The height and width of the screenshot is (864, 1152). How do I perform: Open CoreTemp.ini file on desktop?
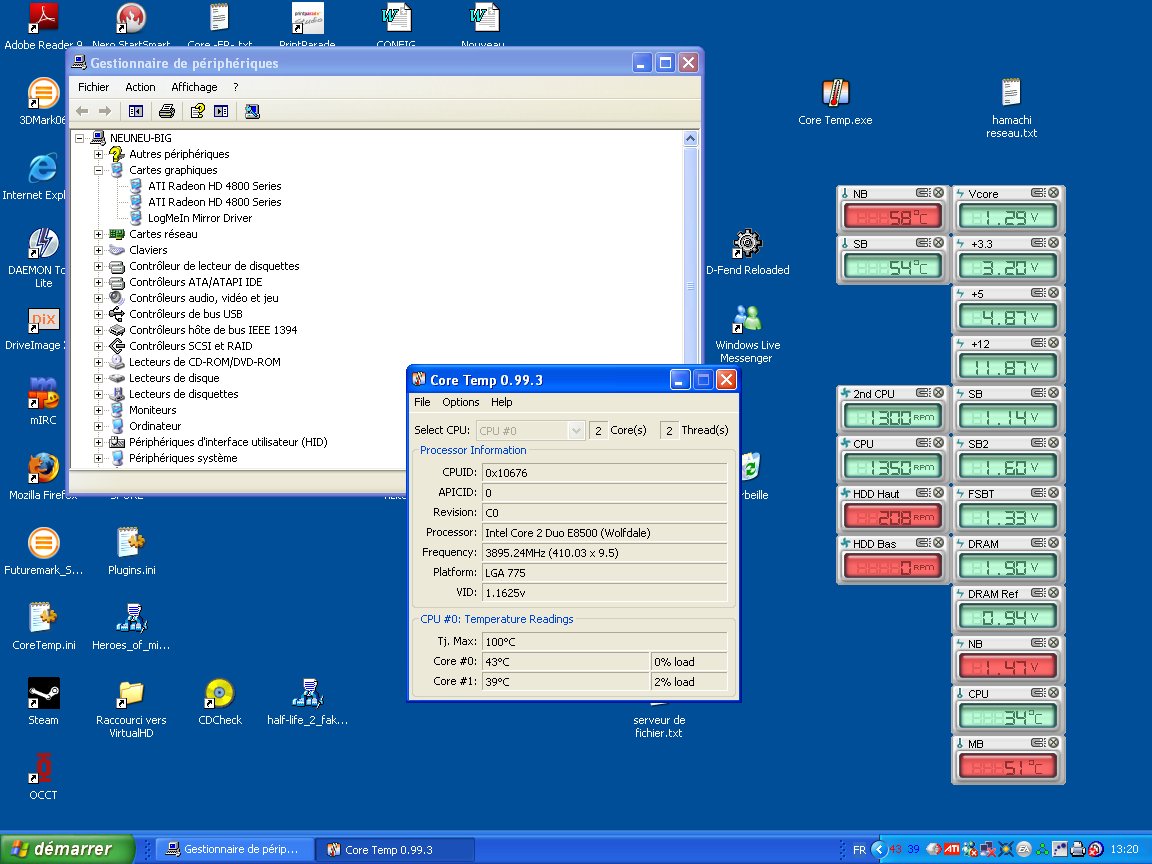click(43, 626)
